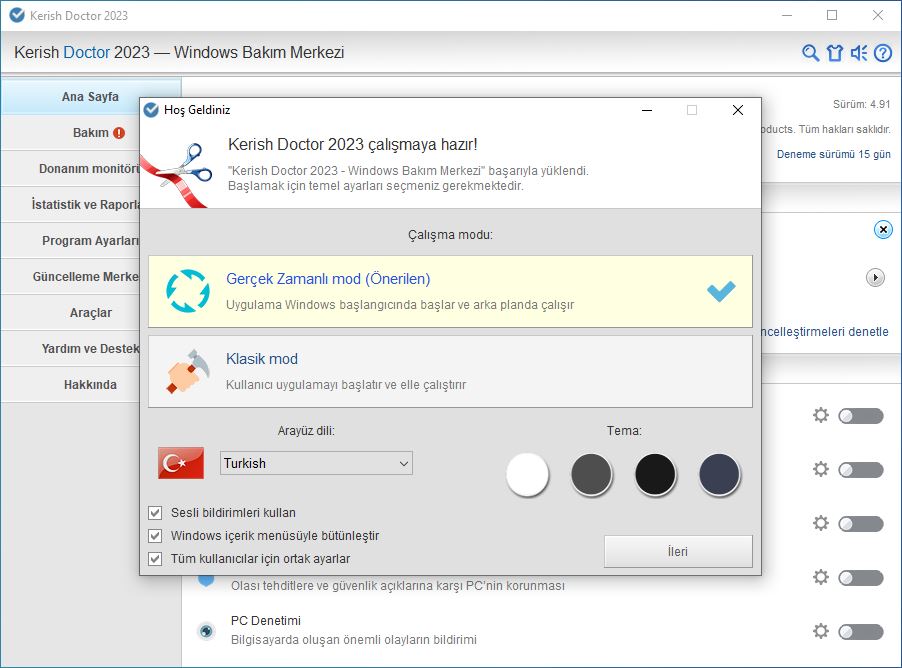The width and height of the screenshot is (902, 668).
Task: Open the Deneme sürümü 15 gün link
Action: coord(834,154)
